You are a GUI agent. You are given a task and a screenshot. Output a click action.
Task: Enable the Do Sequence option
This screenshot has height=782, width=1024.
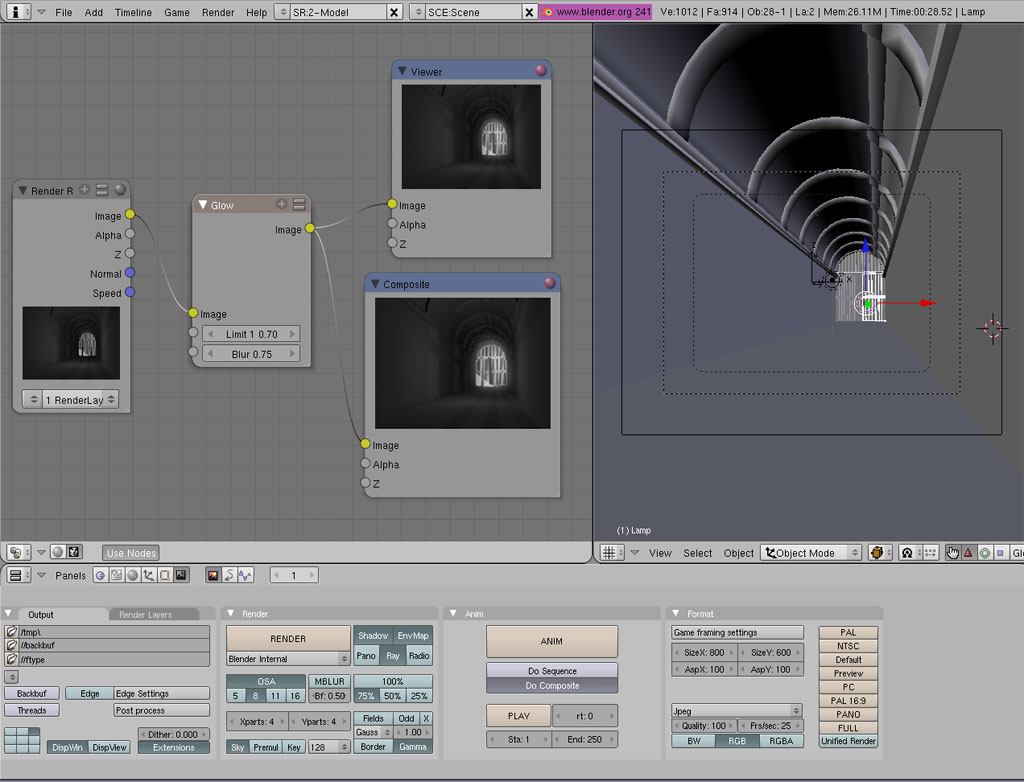(552, 671)
